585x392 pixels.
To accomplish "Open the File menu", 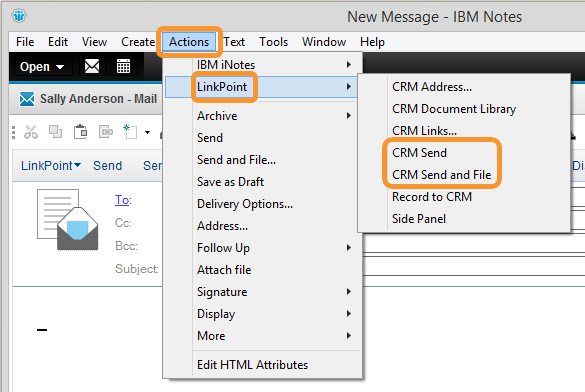I will pyautogui.click(x=25, y=42).
